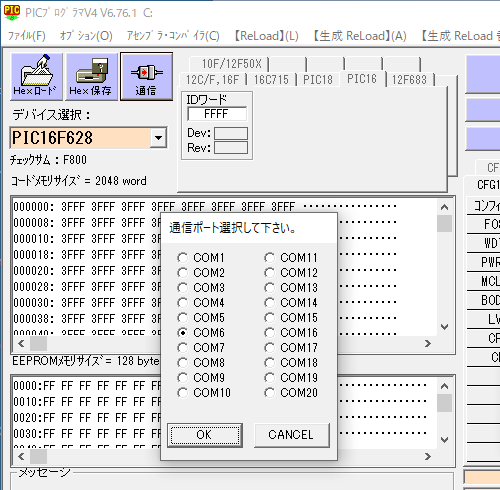500x490 pixels.
Task: Click the Rev value field
Action: [231, 148]
